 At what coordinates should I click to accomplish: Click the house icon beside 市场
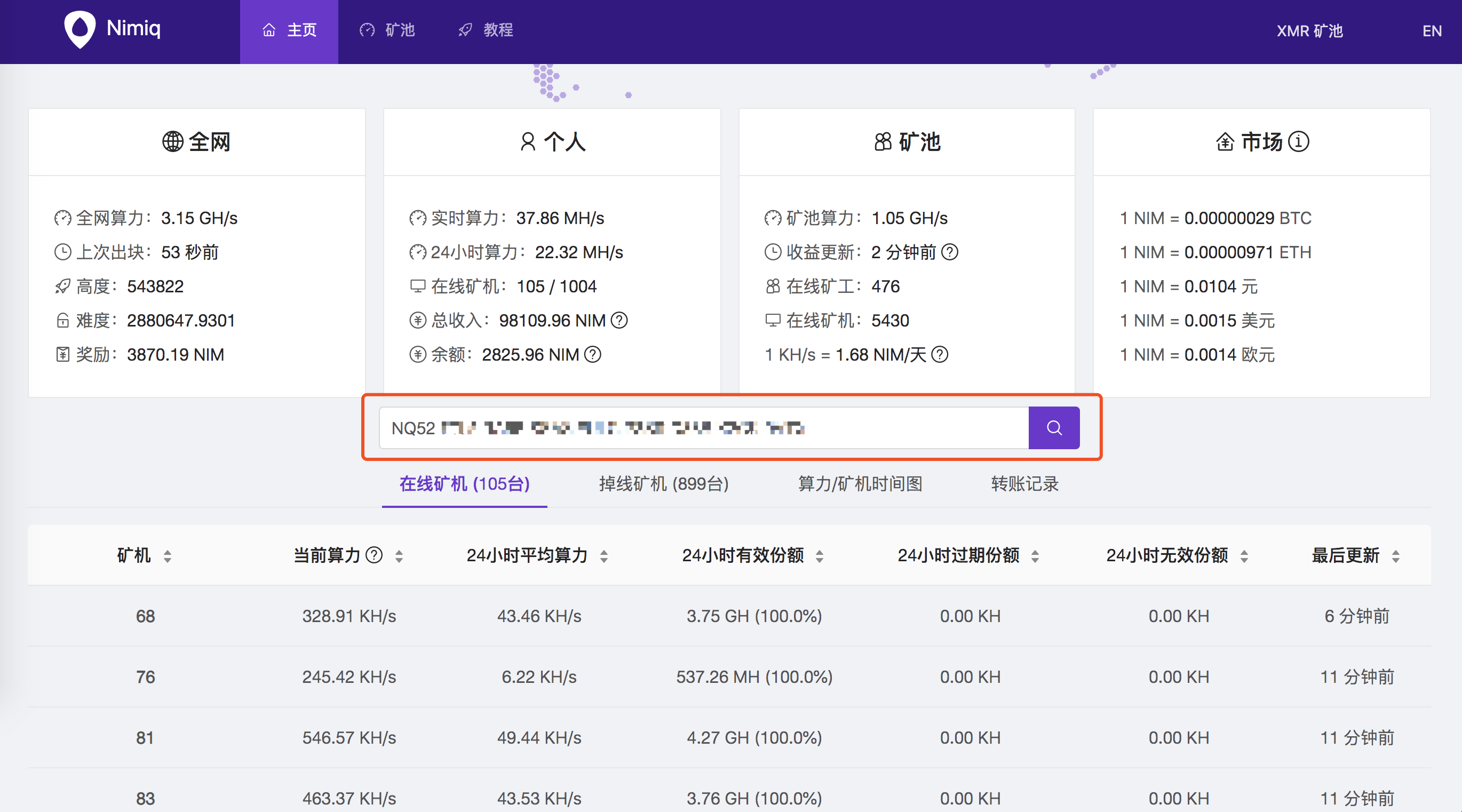point(1225,141)
